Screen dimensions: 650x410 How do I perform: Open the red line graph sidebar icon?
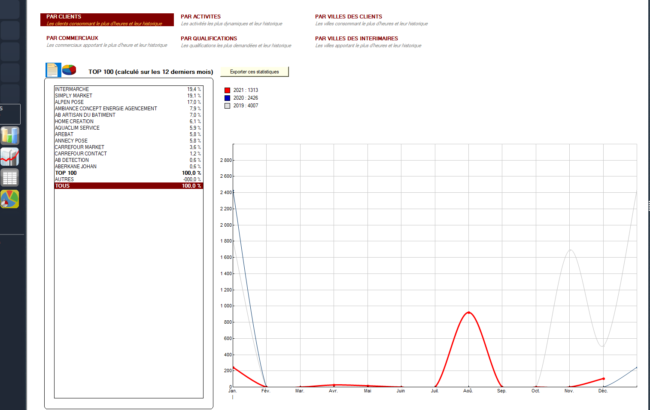11,156
